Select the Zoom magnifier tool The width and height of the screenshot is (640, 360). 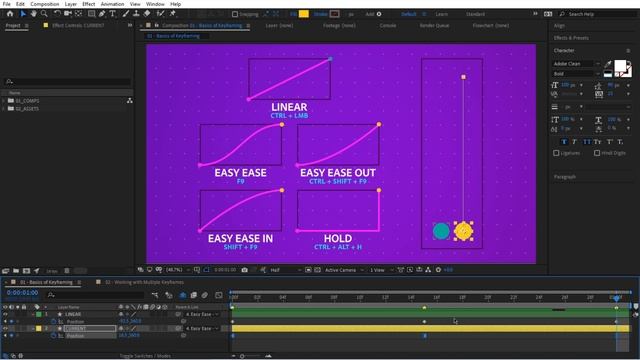pos(44,14)
